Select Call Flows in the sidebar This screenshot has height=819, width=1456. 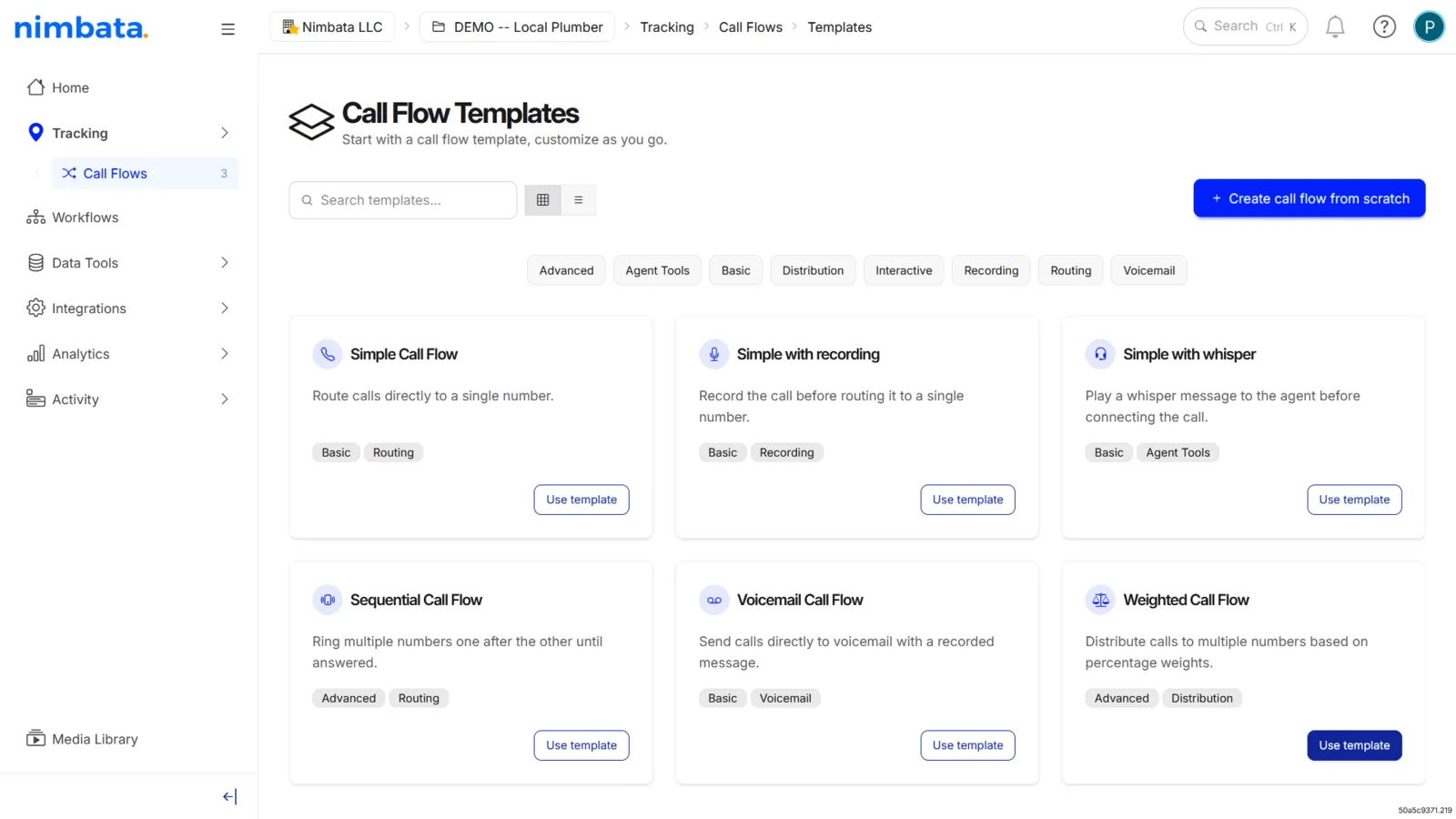click(x=145, y=173)
